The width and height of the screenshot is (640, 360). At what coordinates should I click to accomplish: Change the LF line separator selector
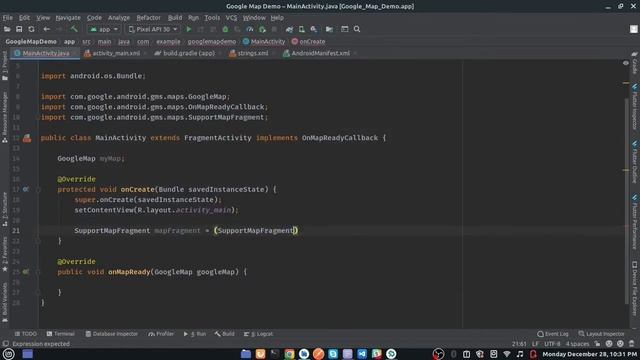[x=535, y=344]
